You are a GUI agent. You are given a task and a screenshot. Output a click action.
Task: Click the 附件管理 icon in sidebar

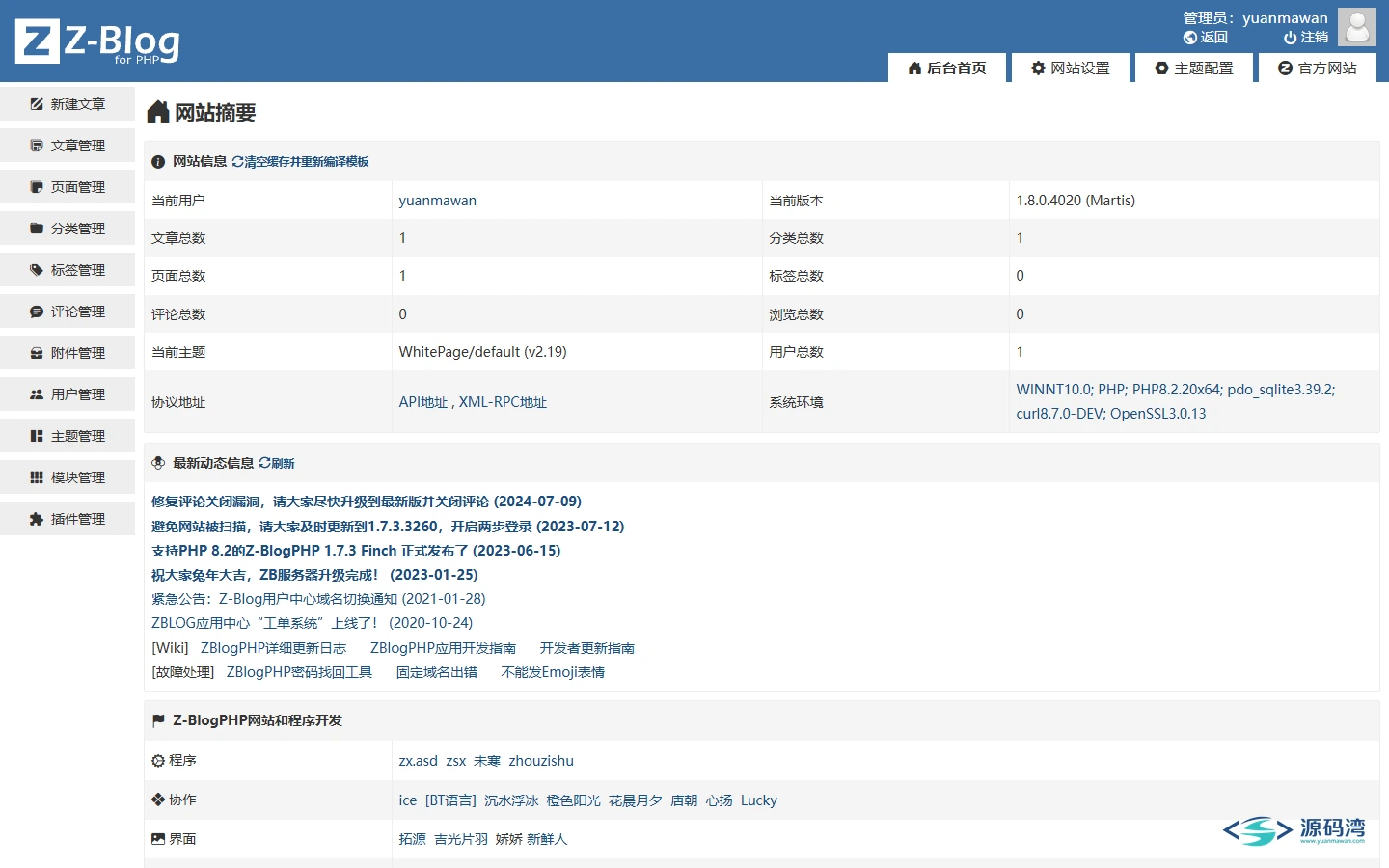click(37, 353)
